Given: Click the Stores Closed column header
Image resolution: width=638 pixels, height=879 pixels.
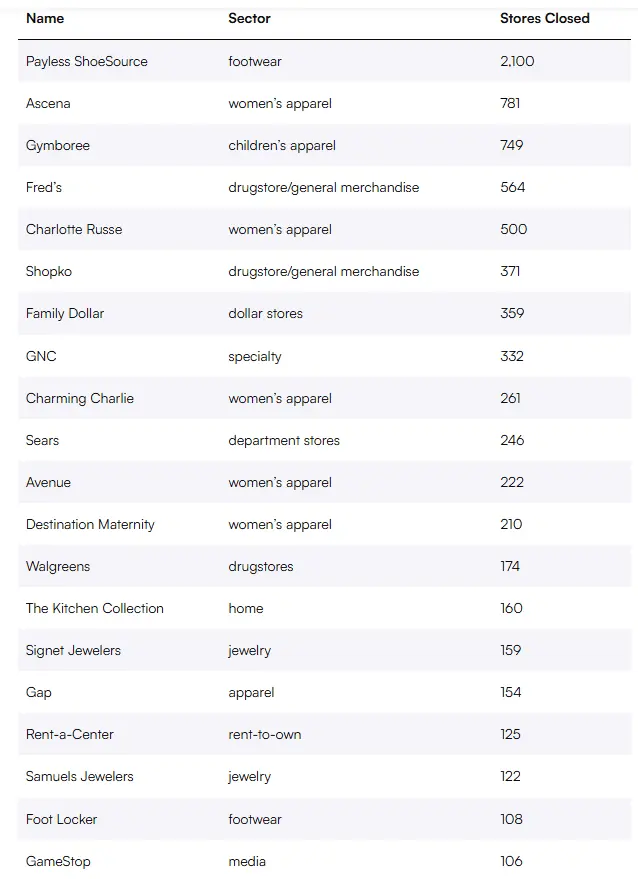Looking at the screenshot, I should click(x=544, y=18).
